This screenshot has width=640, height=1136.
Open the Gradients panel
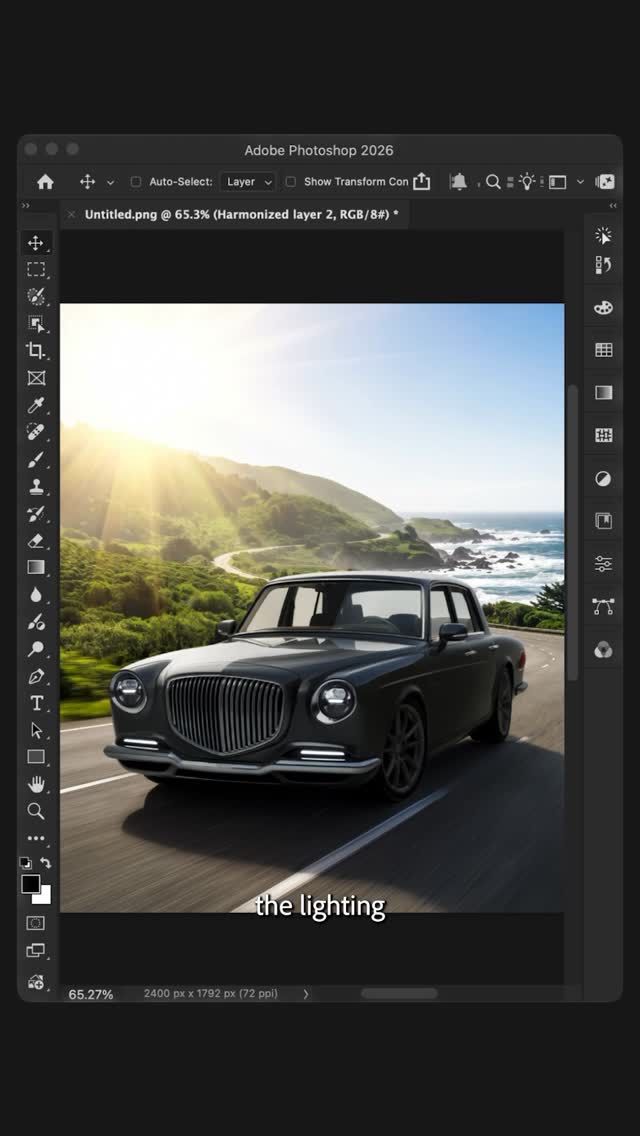[x=603, y=393]
